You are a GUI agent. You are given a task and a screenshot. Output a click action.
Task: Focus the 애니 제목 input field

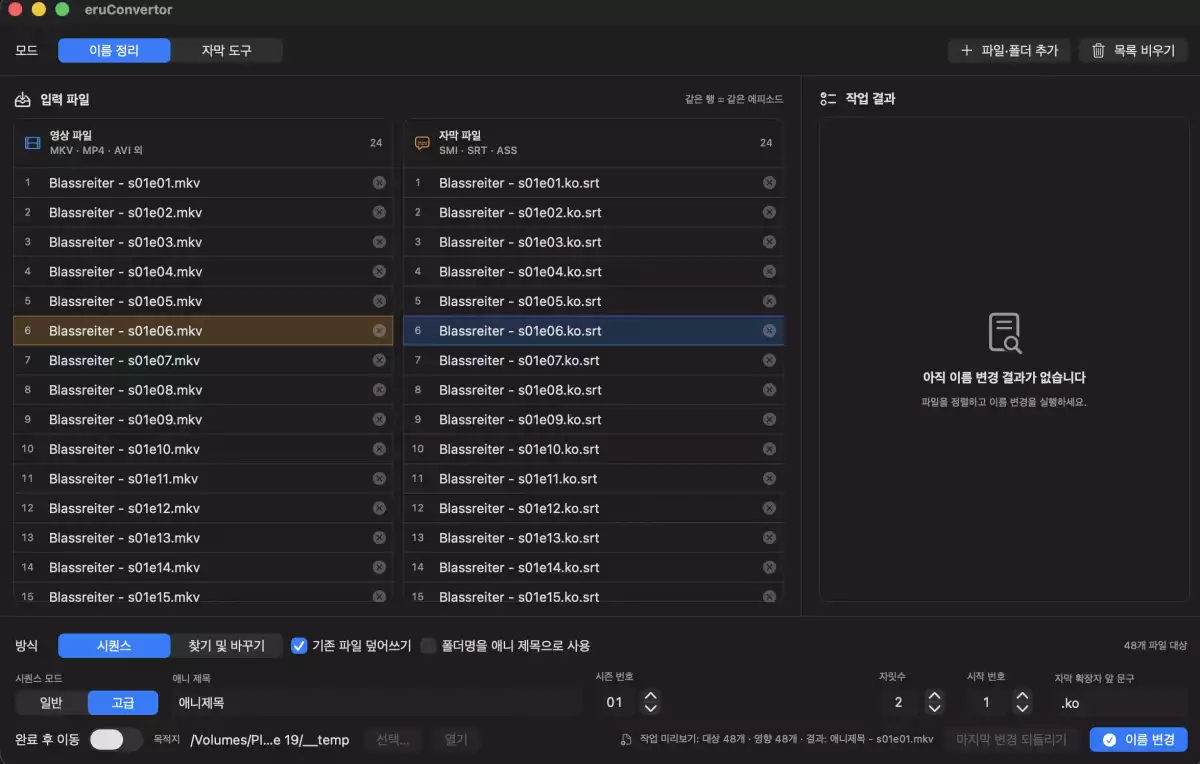(x=377, y=703)
